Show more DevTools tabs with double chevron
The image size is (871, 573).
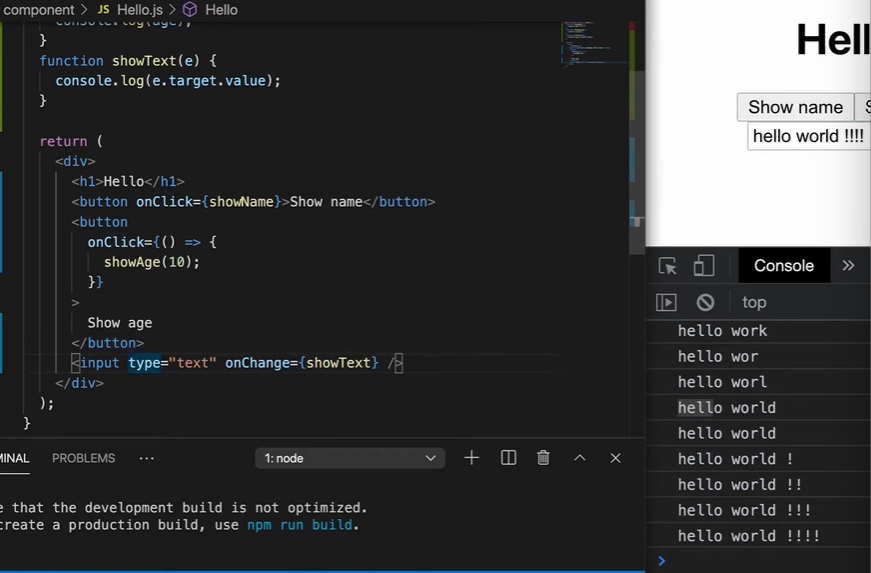pyautogui.click(x=848, y=266)
